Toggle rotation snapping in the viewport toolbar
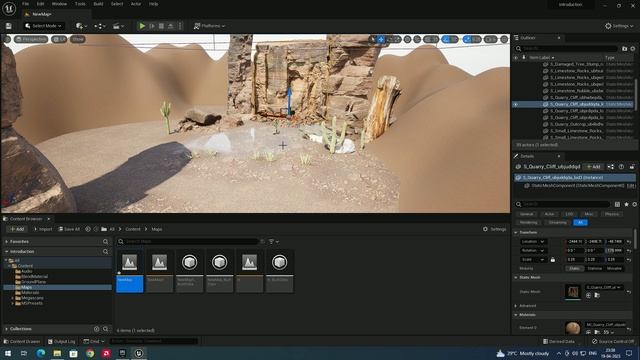640x360 pixels. 446,40
